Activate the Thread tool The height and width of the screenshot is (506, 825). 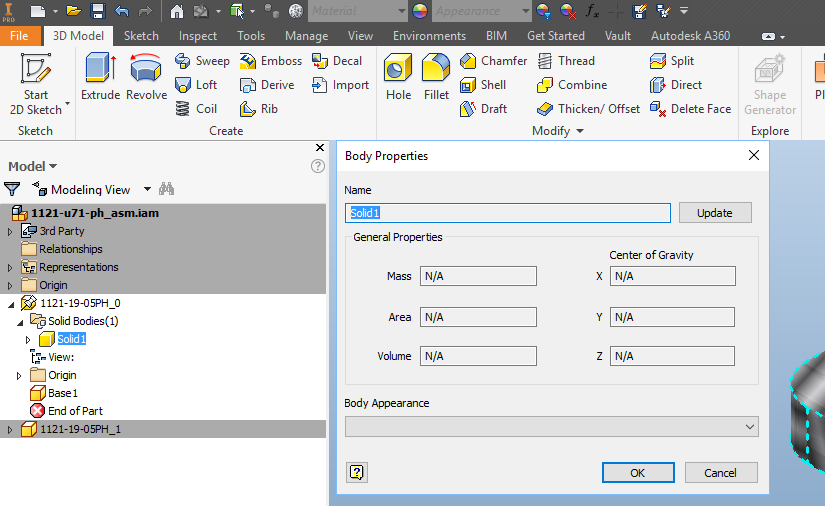click(x=566, y=61)
